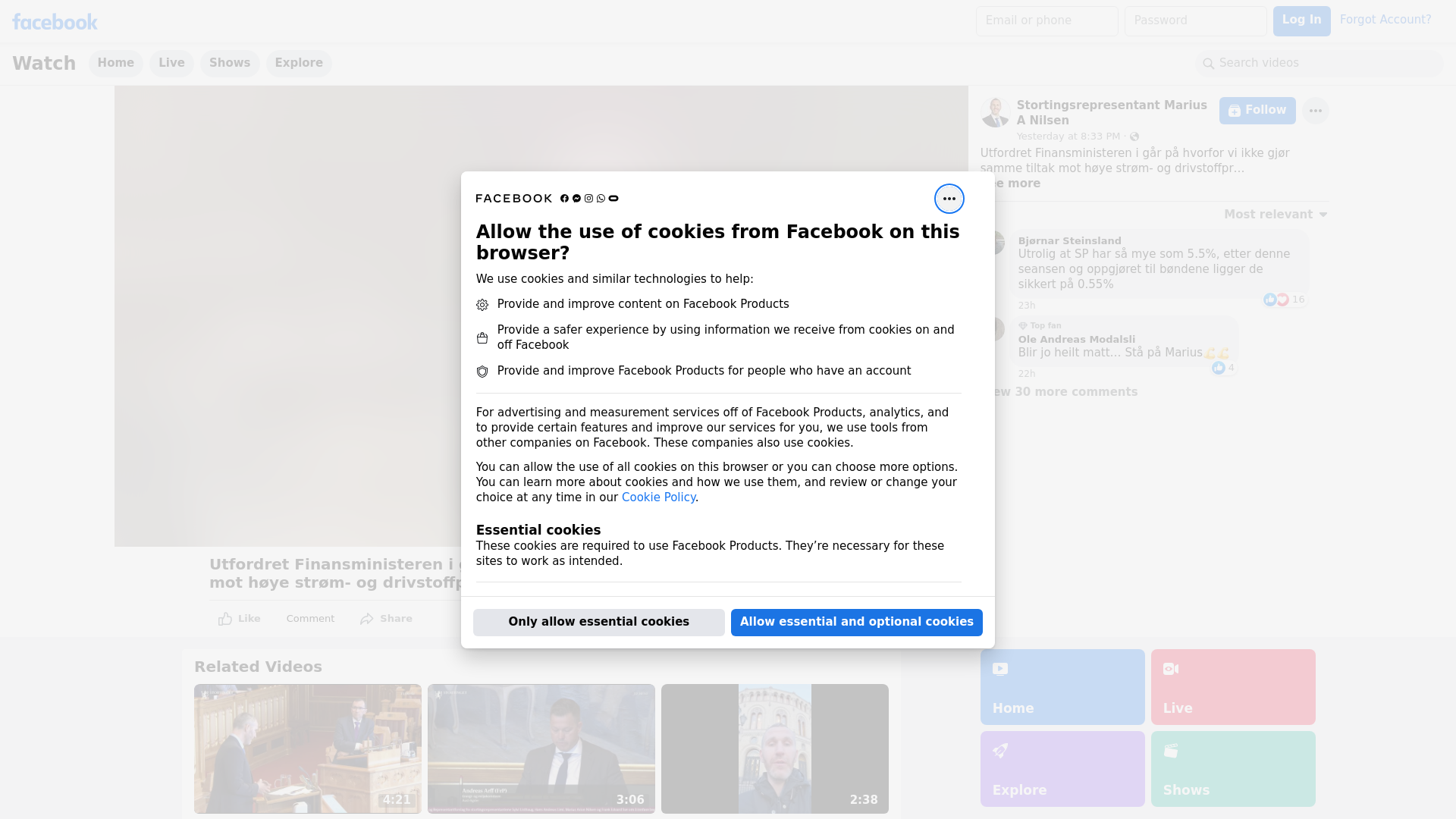Click the Share arrow icon under video
Screen dimensions: 1456x819
pos(367,619)
